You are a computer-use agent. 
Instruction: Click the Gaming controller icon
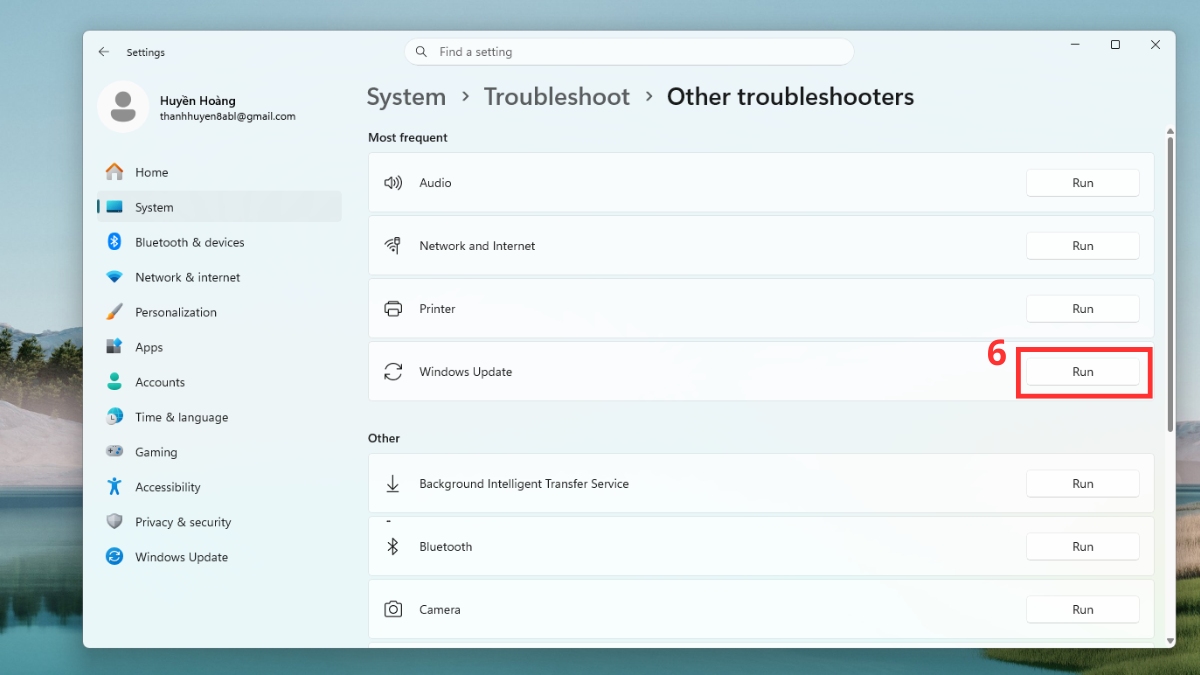(x=115, y=452)
